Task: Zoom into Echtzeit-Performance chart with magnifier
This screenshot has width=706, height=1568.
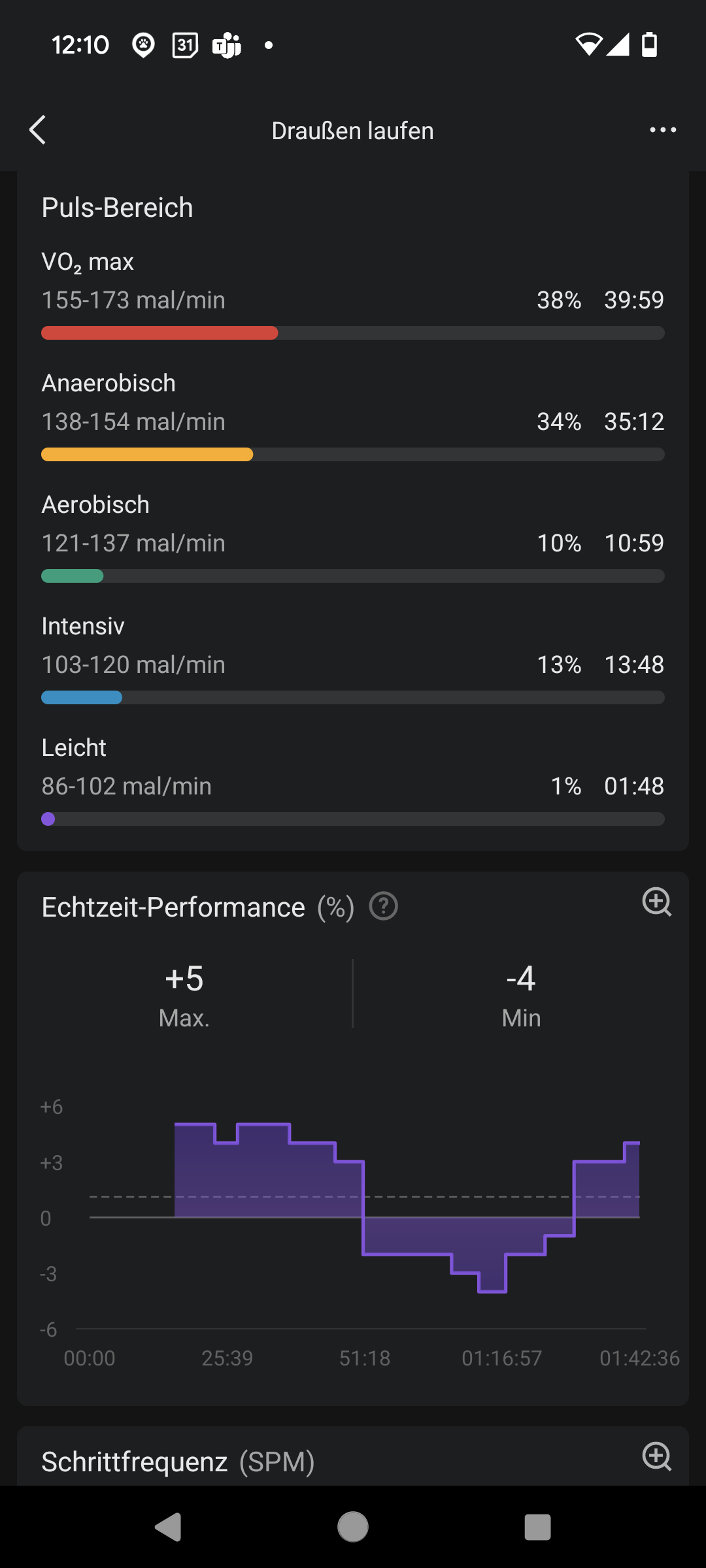Action: click(x=656, y=902)
